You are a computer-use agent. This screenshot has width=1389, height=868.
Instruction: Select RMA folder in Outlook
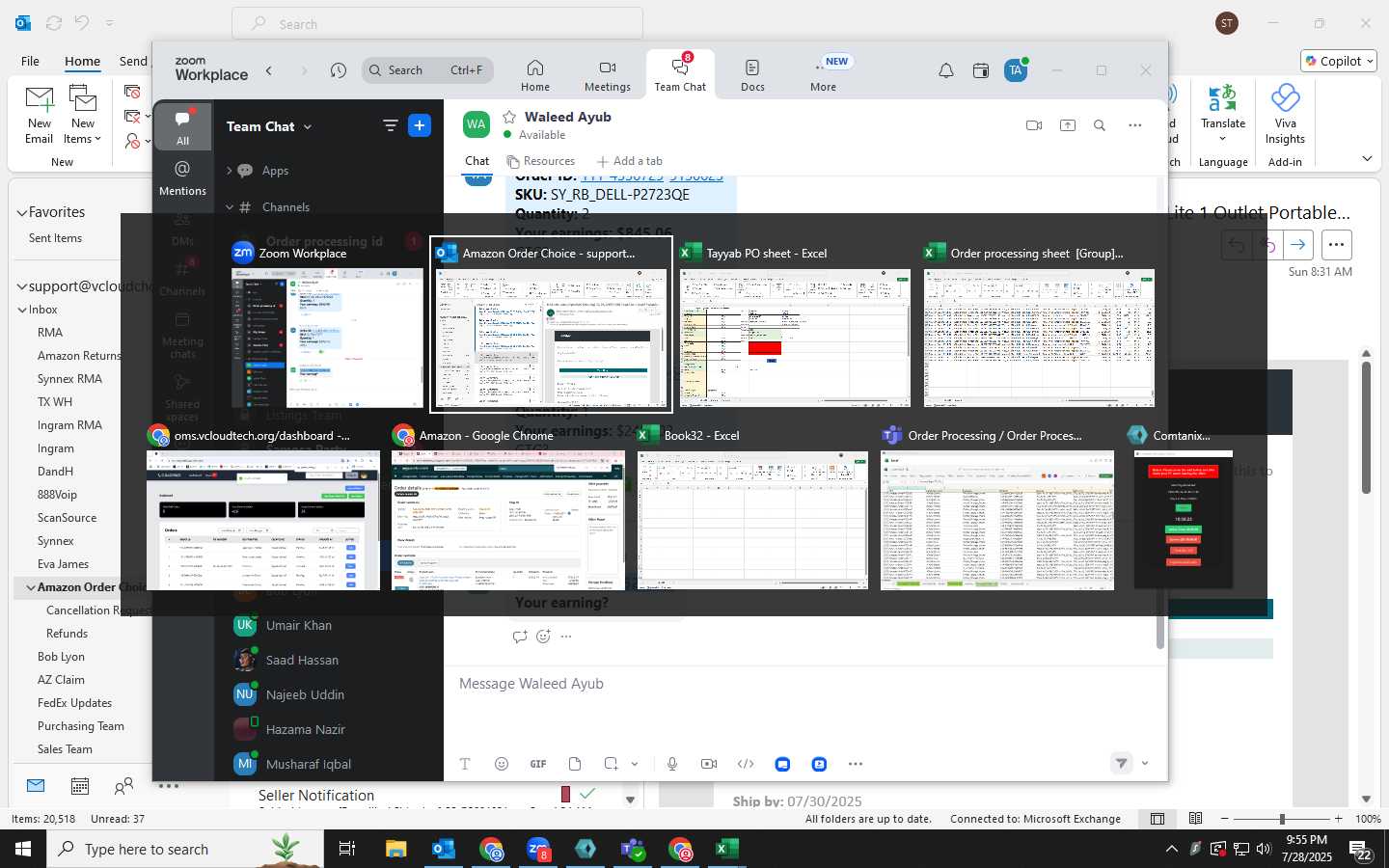coord(50,333)
